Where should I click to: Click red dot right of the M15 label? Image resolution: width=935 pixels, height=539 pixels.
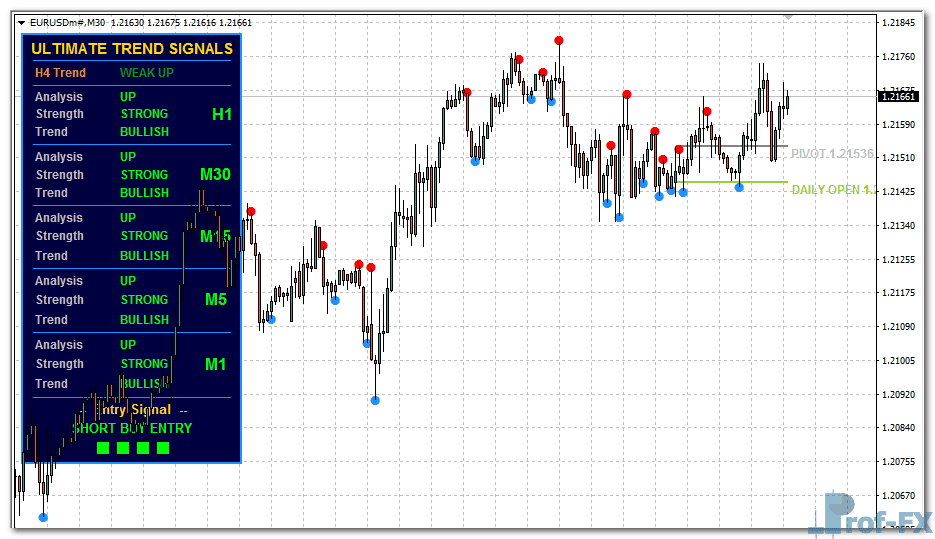tap(251, 211)
